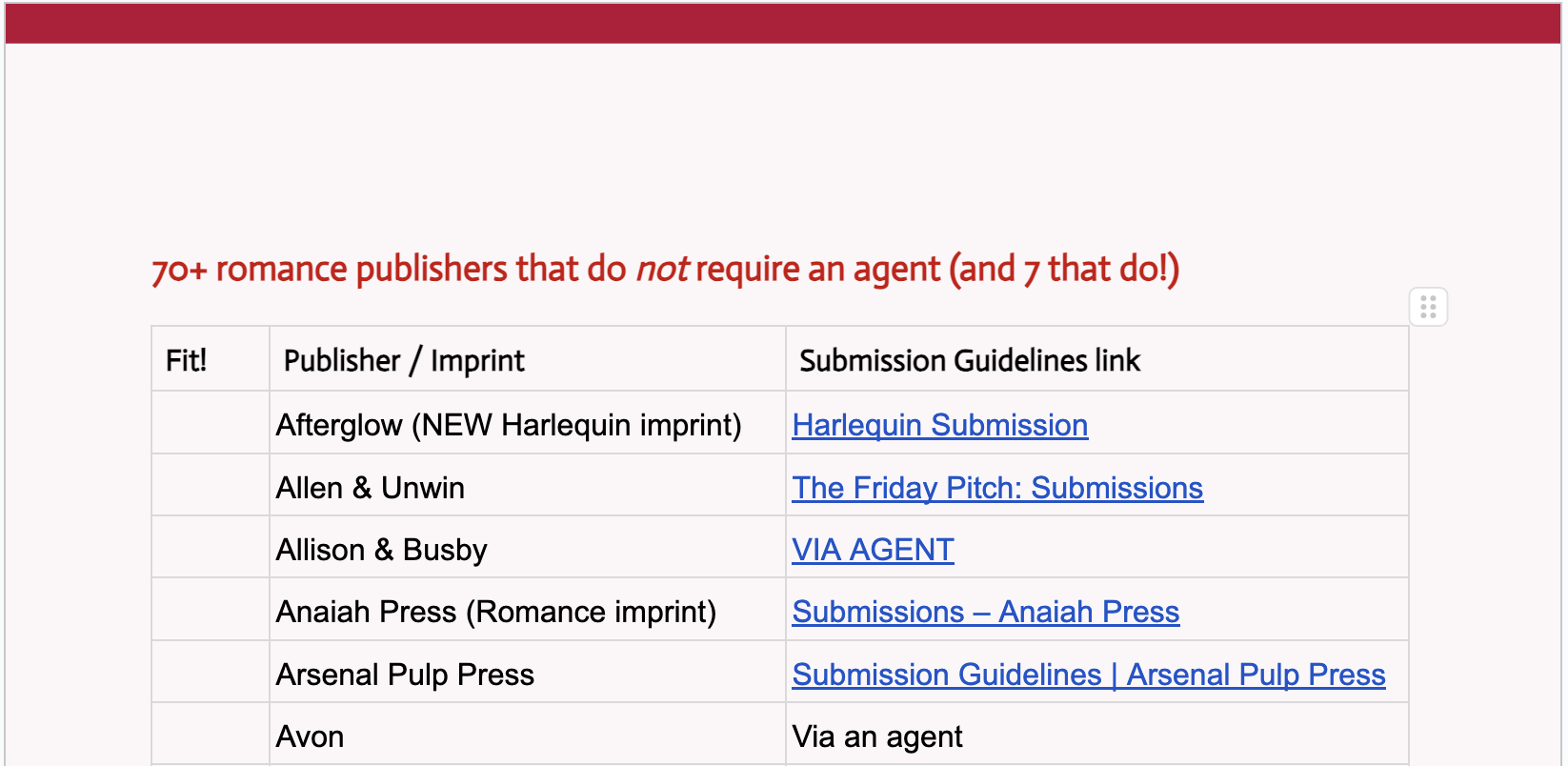Click the Allison & Busby cell
The image size is (1568, 766).
pyautogui.click(x=528, y=548)
